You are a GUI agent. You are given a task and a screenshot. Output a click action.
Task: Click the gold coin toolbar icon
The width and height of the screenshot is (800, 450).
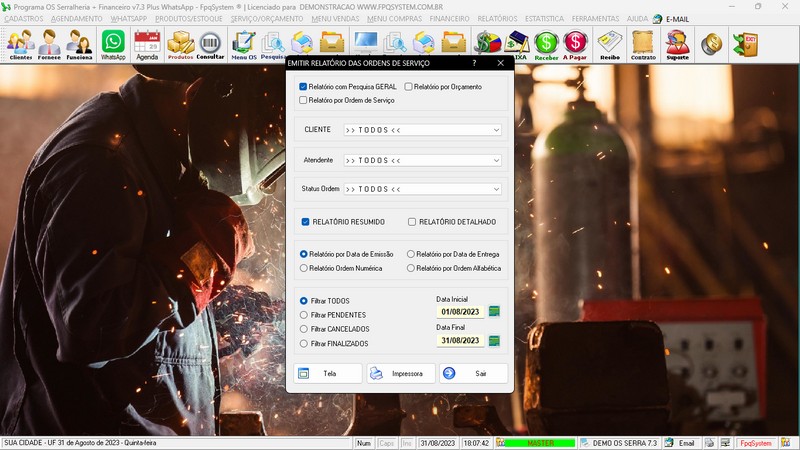click(711, 44)
